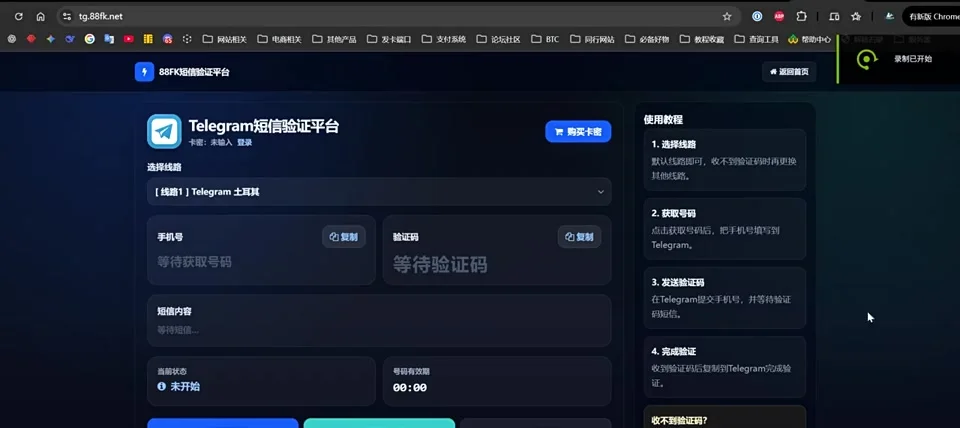Click the 1. 选择线路 tutorial card
The height and width of the screenshot is (428, 960).
click(x=725, y=160)
